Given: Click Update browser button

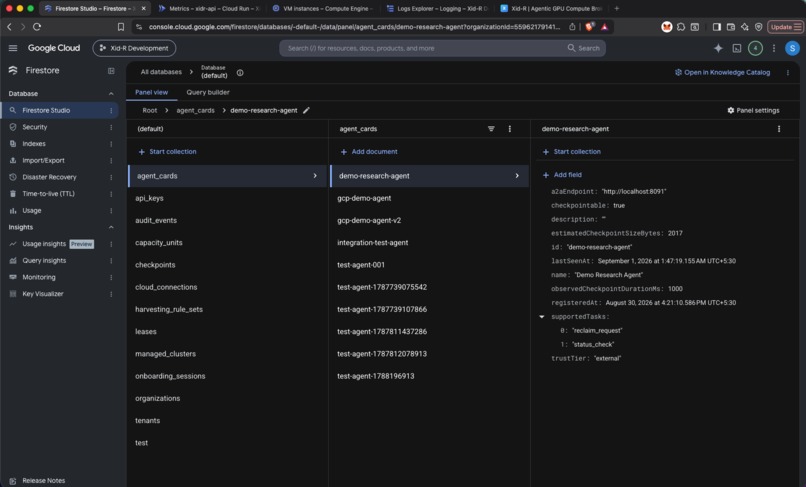Looking at the screenshot, I should click(x=785, y=27).
